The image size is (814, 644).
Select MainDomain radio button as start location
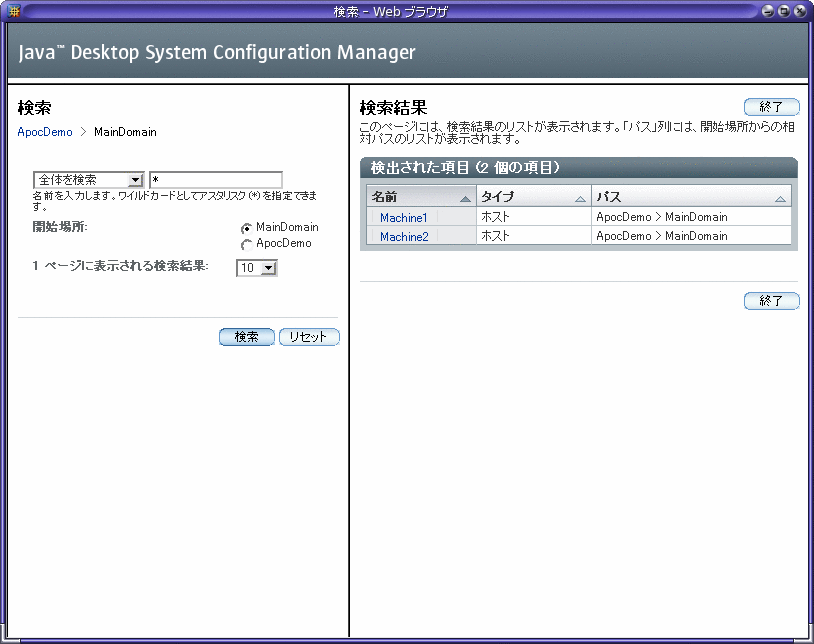tap(246, 228)
